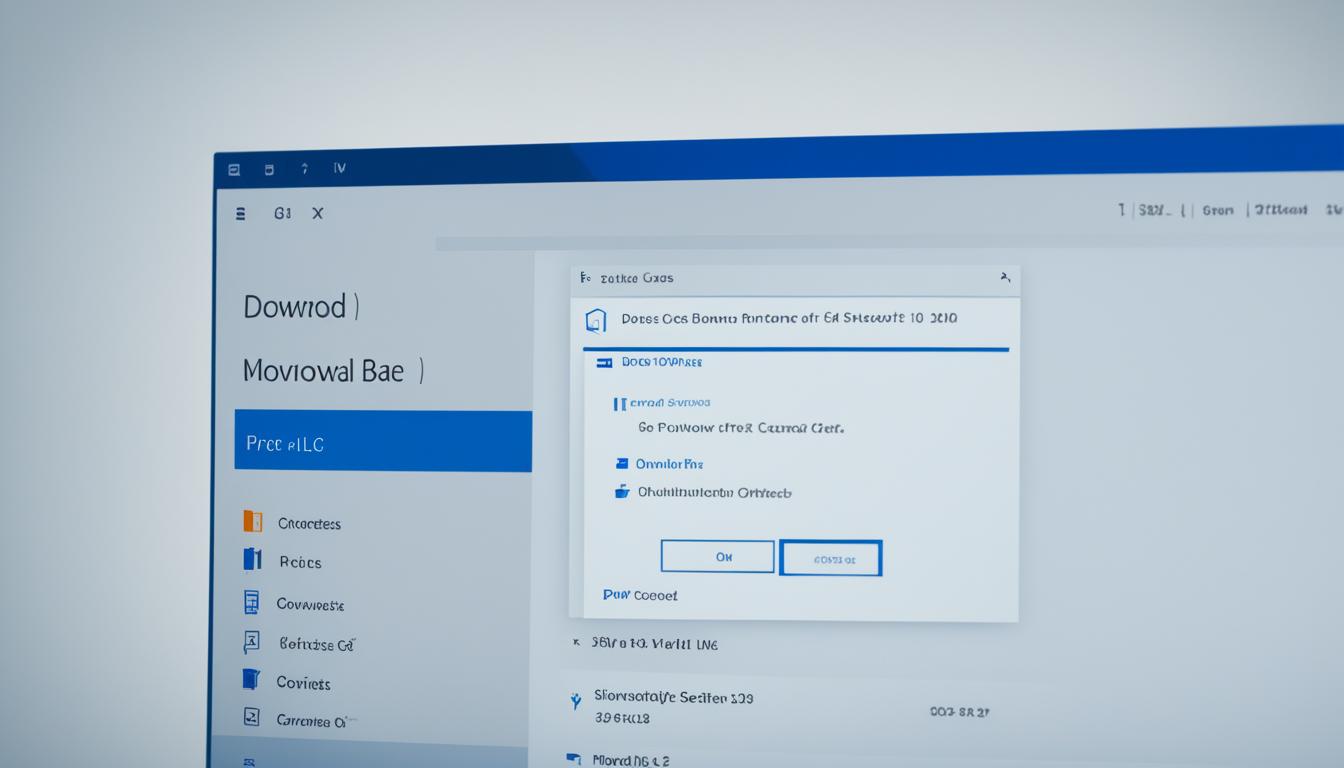The width and height of the screenshot is (1344, 768).
Task: Open the orange icon beside Cncacetess
Action: (253, 521)
